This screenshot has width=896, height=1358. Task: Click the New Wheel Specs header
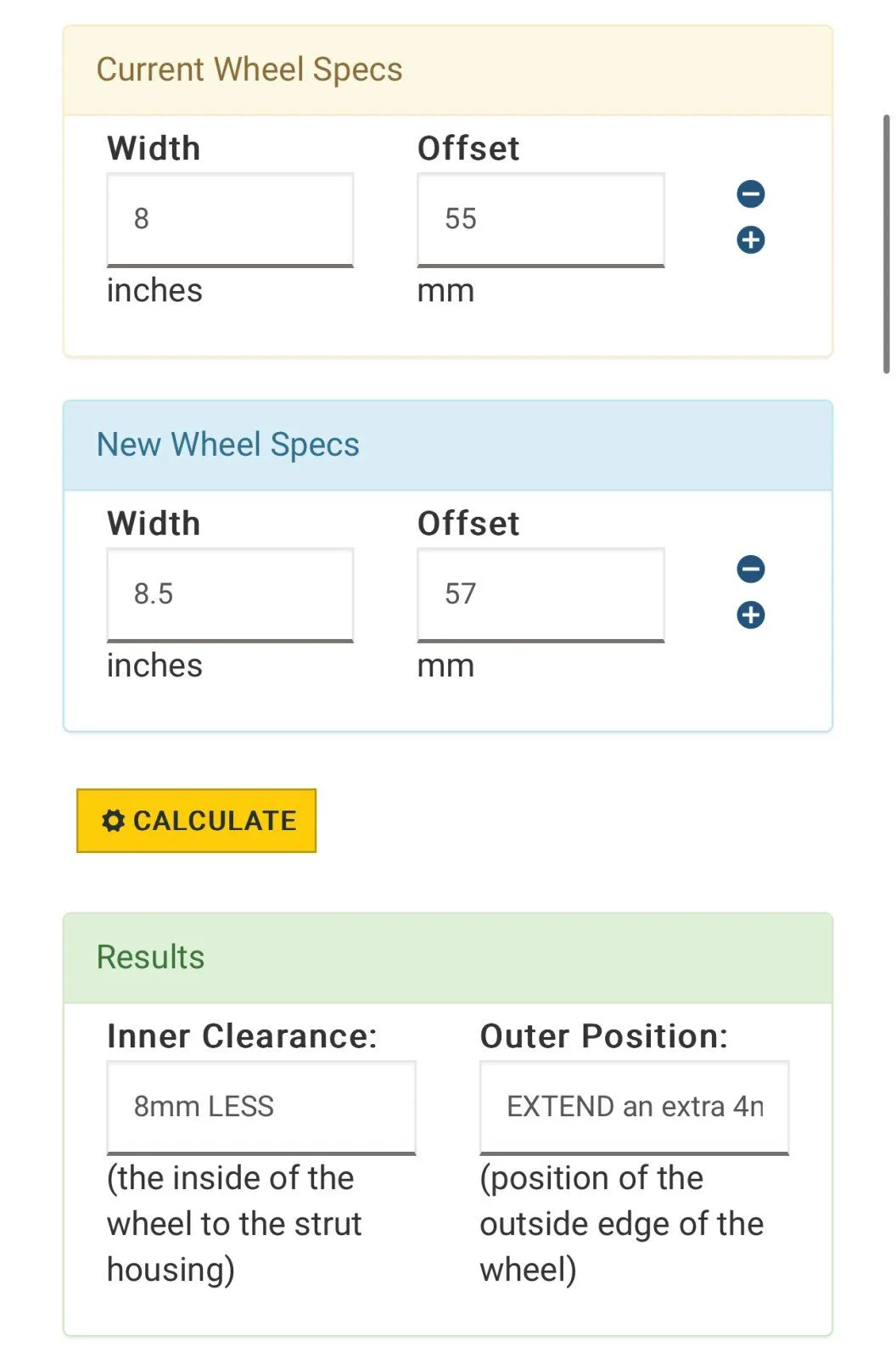[x=228, y=445]
